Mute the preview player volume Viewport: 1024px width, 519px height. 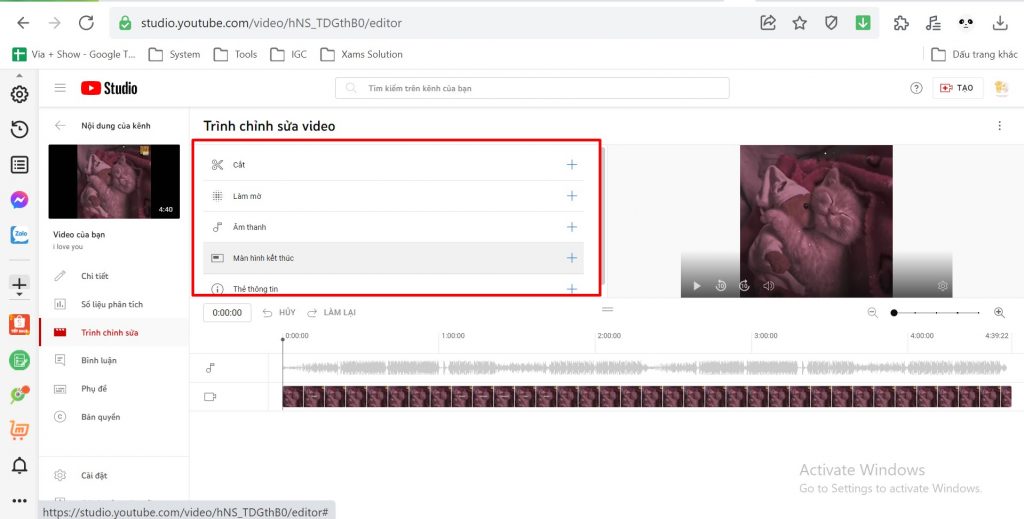point(769,286)
